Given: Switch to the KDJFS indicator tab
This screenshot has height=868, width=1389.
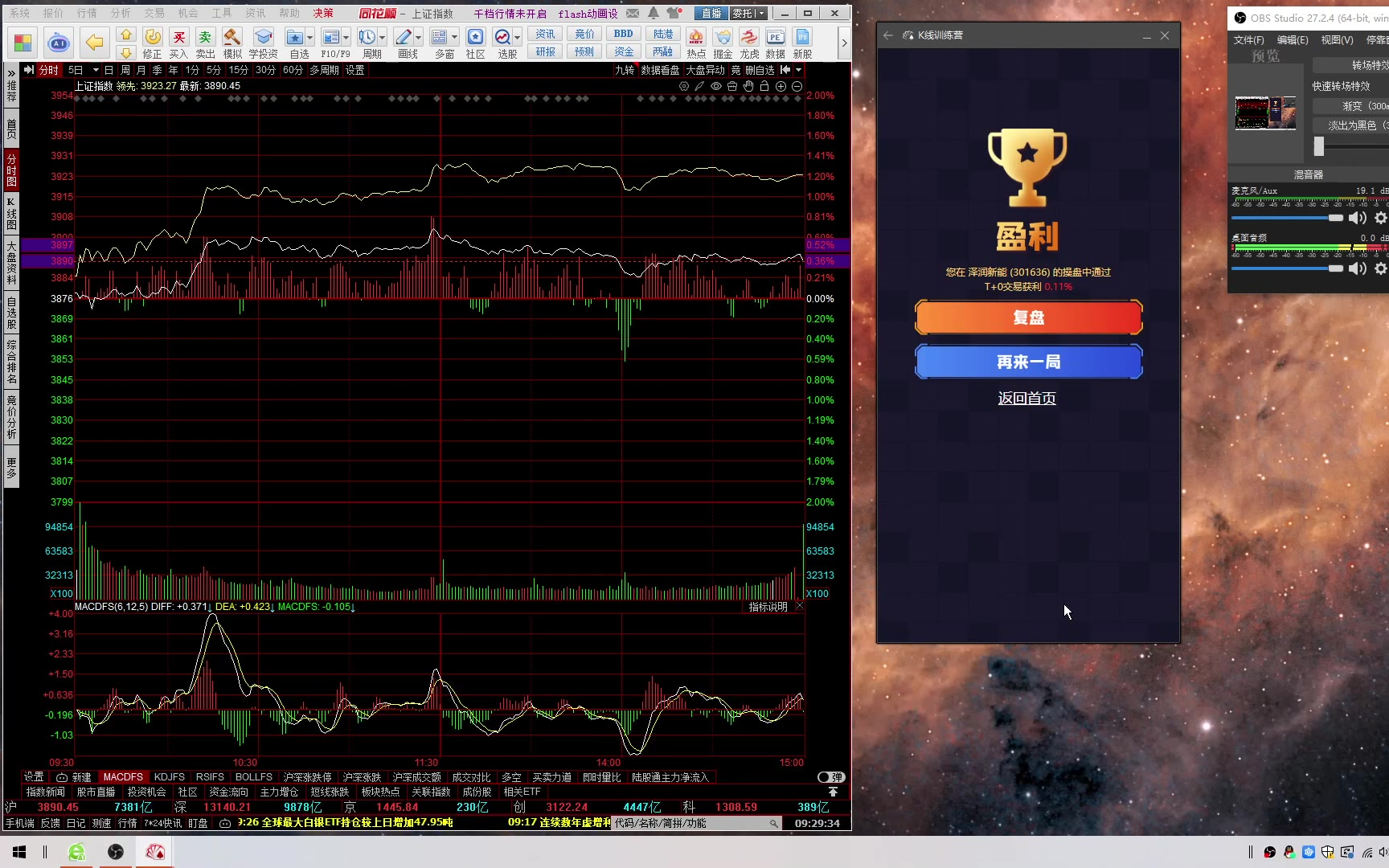Looking at the screenshot, I should coord(169,777).
